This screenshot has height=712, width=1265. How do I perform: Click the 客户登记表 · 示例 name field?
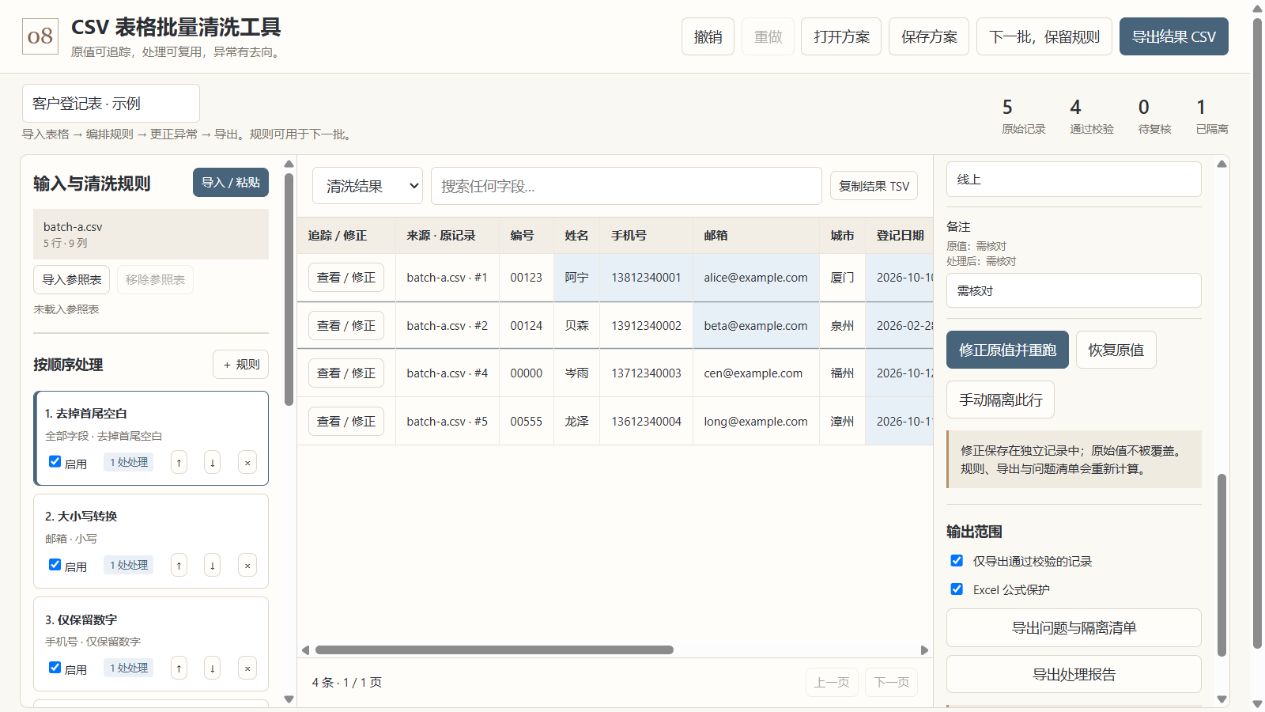[111, 104]
